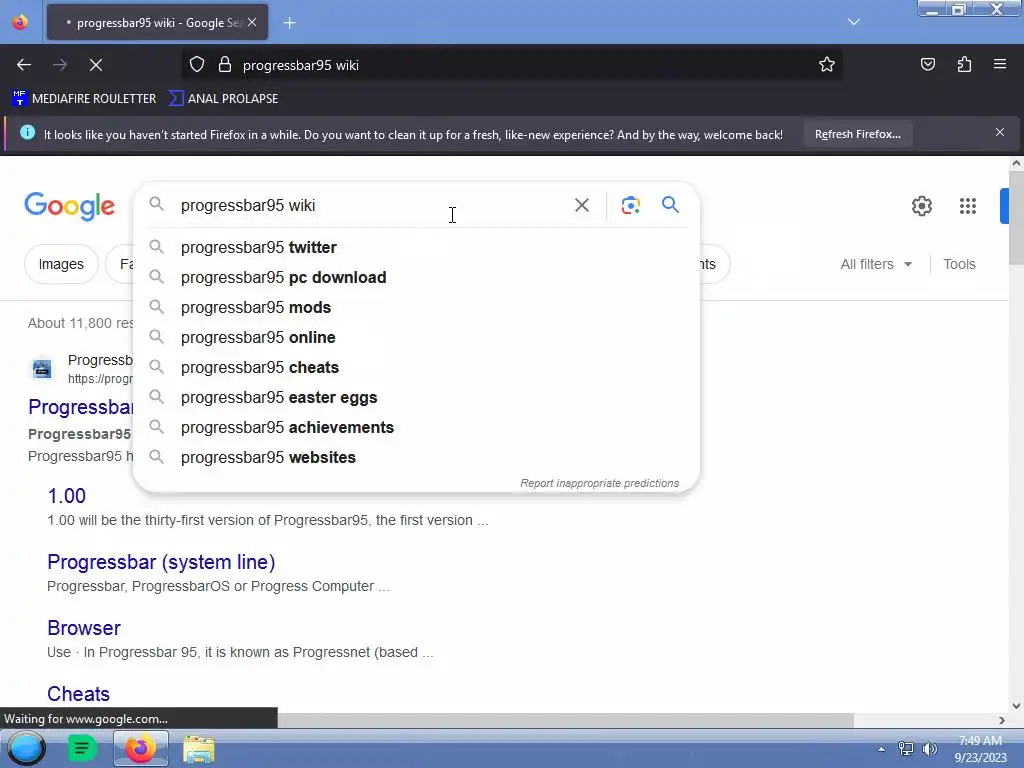The height and width of the screenshot is (768, 1024).
Task: Go to Google home via logo
Action: click(x=70, y=206)
